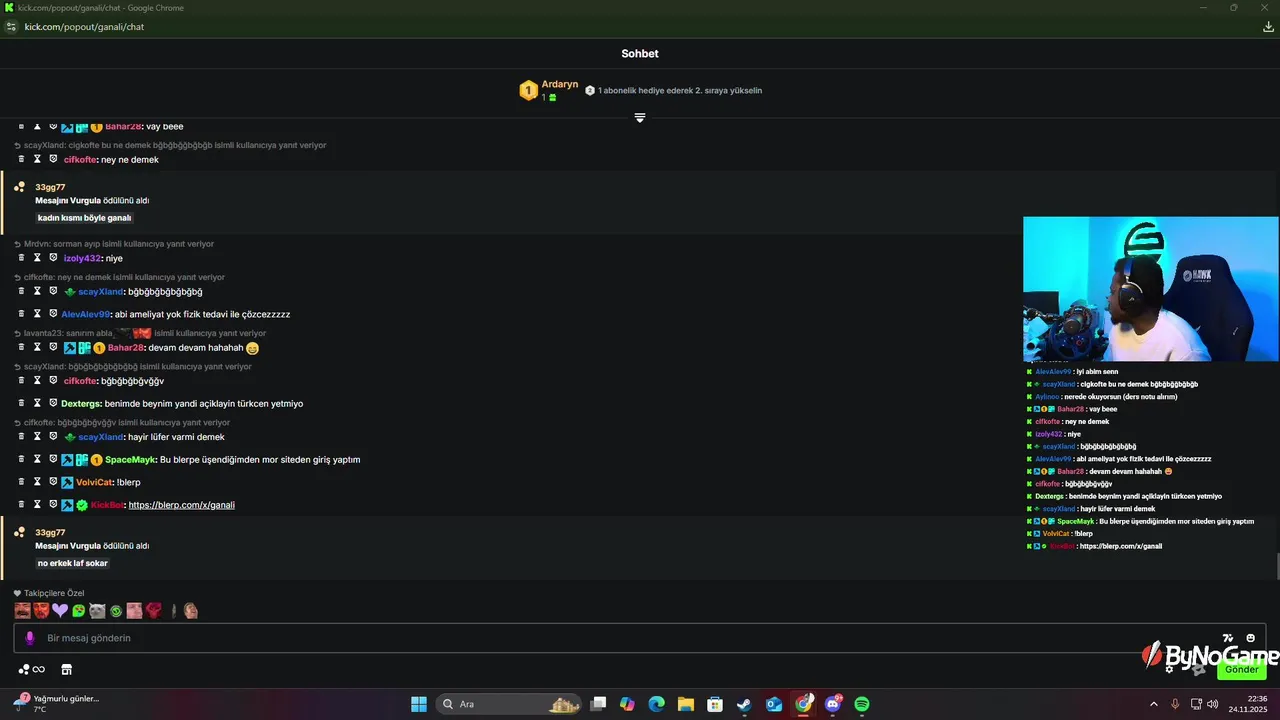Timeout izoly432 with the hourglass icon
The image size is (1280, 720).
(x=37, y=258)
